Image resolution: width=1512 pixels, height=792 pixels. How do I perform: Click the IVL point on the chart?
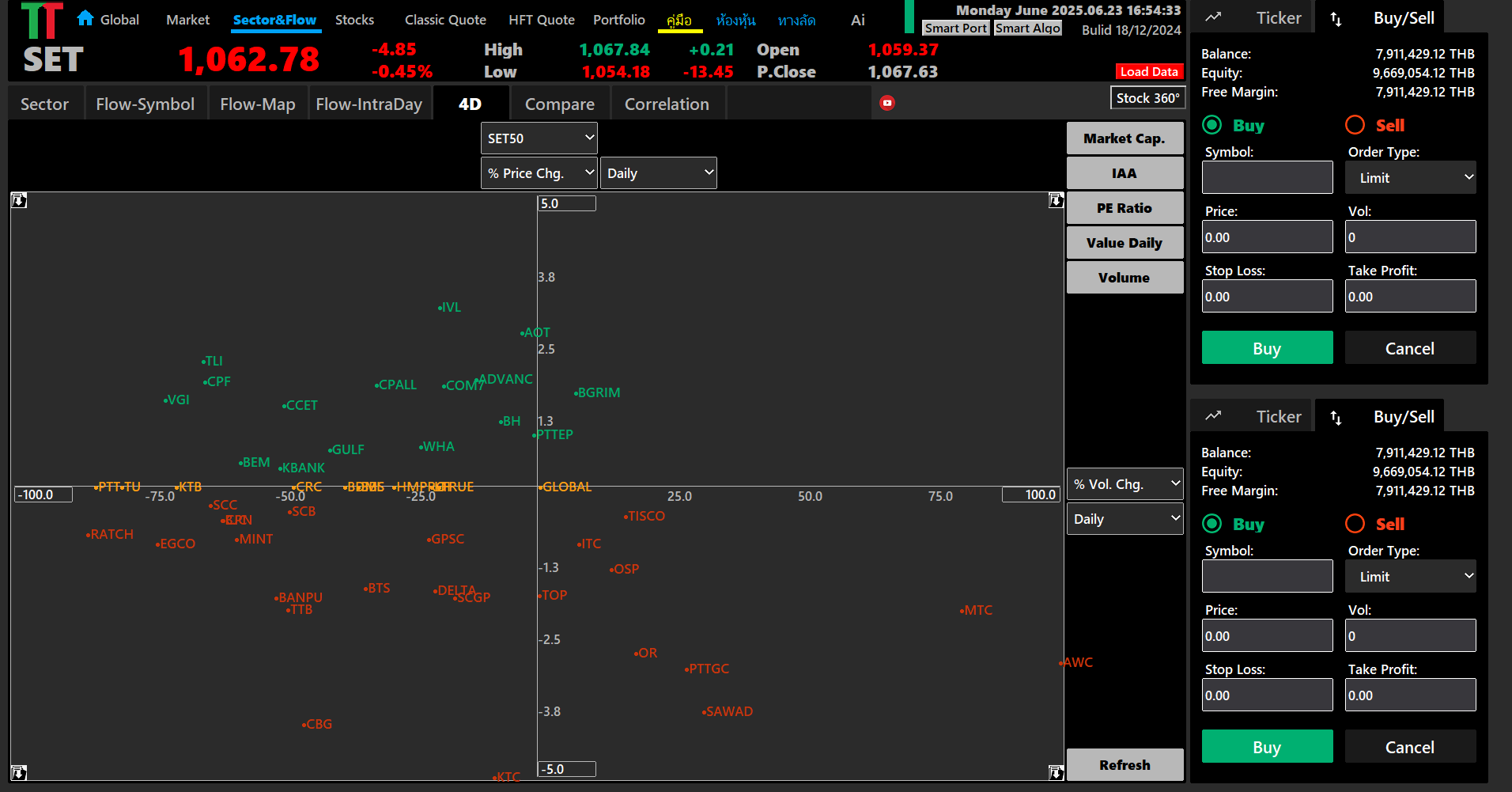pos(449,307)
